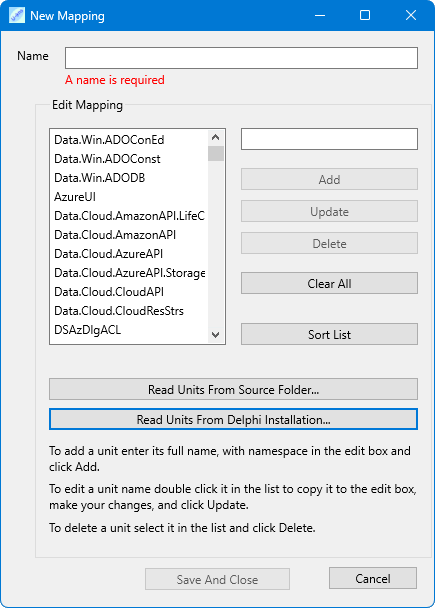Click the disabled Update button
Viewport: 435px width, 608px height.
[x=329, y=211]
